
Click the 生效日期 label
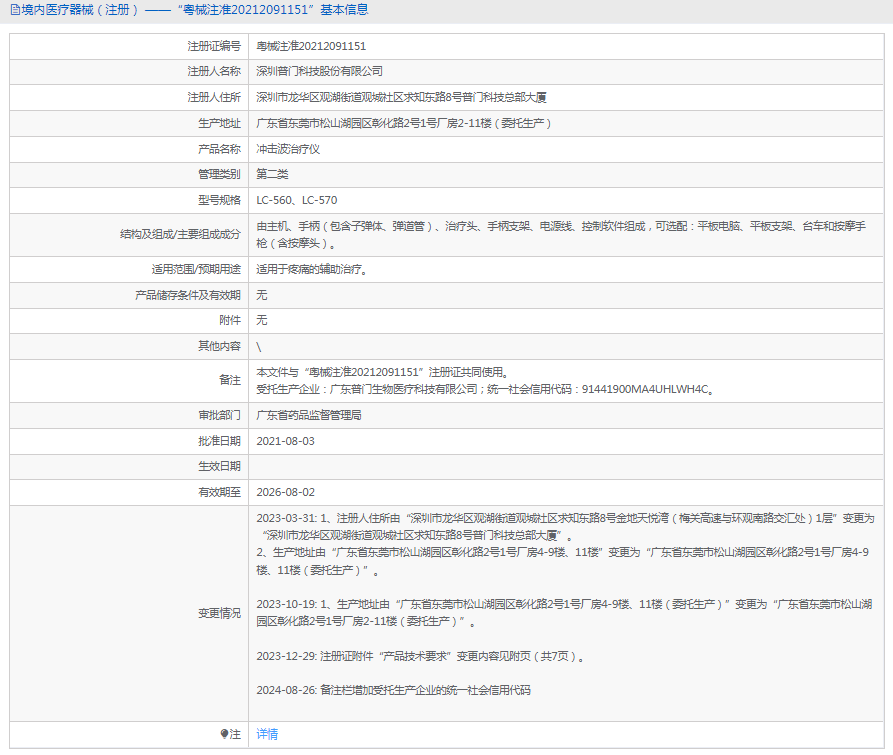click(x=219, y=466)
